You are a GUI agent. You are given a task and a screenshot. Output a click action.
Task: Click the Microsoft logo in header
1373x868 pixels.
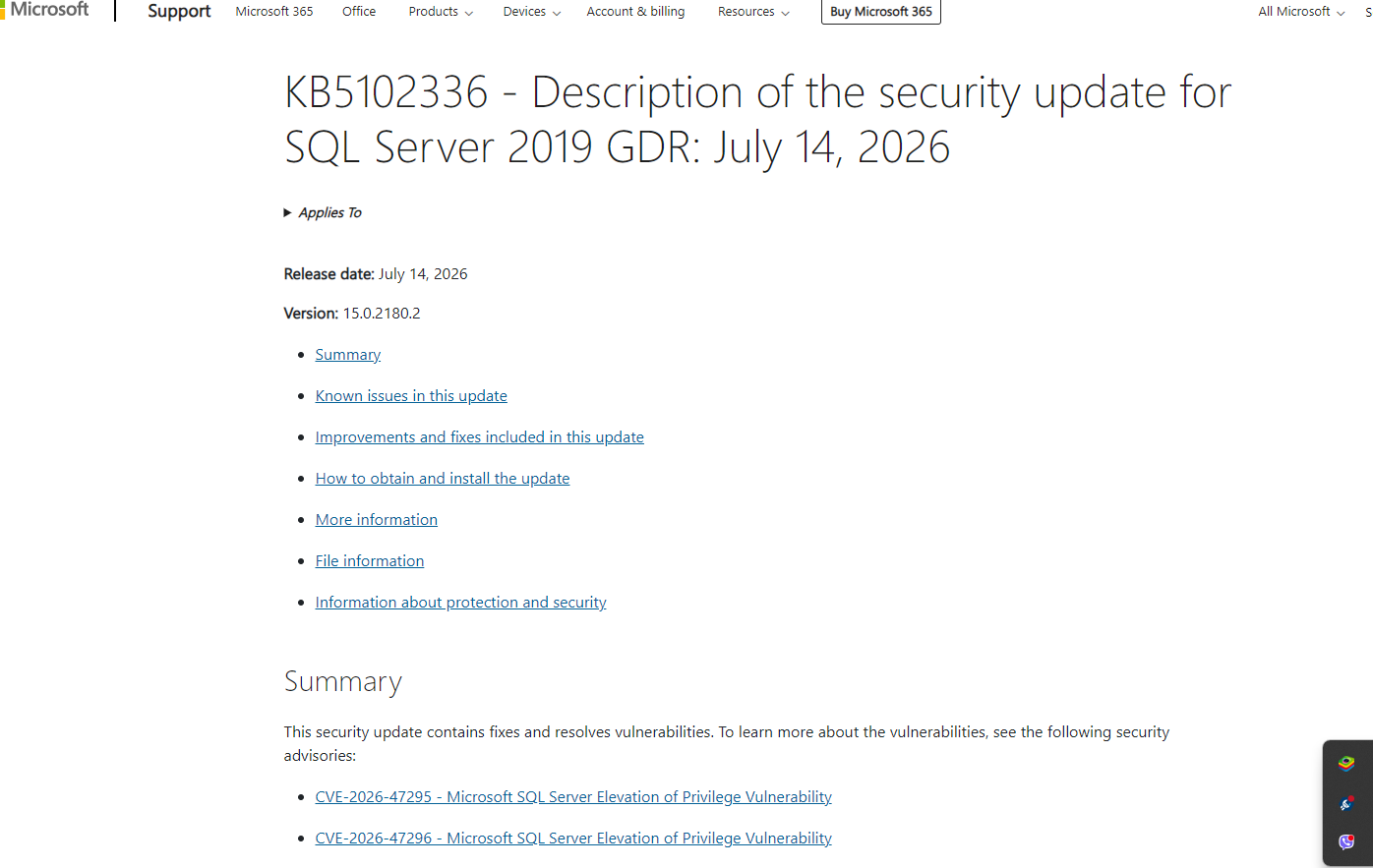(45, 10)
